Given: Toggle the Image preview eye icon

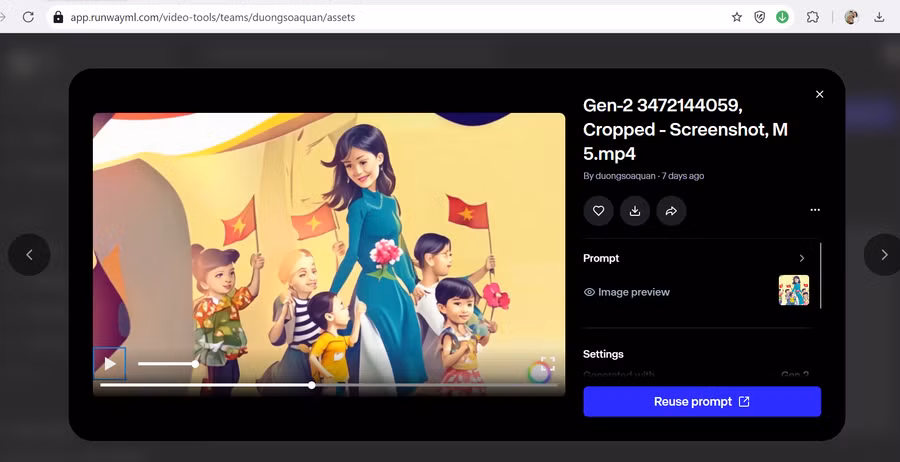Looking at the screenshot, I should (x=589, y=292).
